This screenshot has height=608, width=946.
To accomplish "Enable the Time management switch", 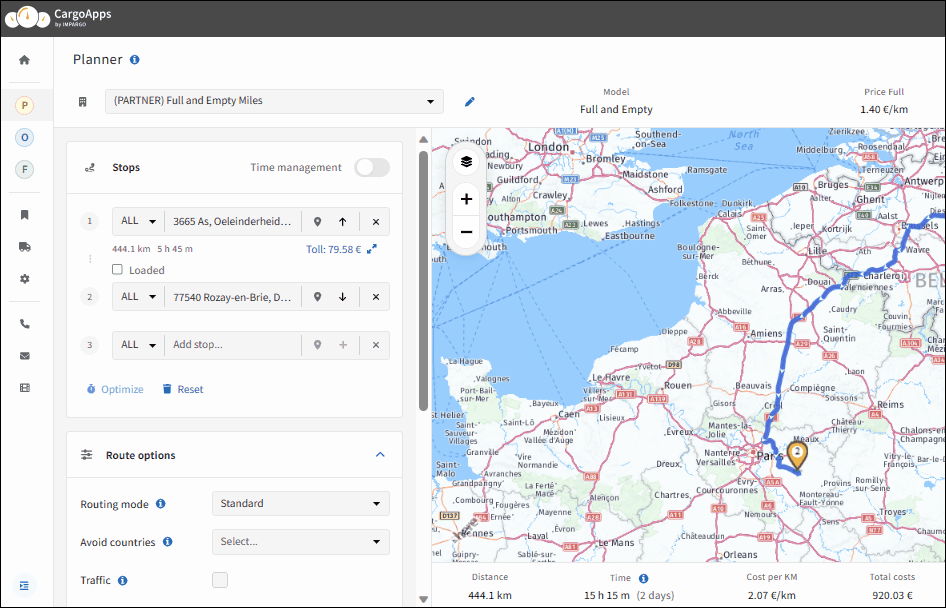I will click(x=372, y=167).
